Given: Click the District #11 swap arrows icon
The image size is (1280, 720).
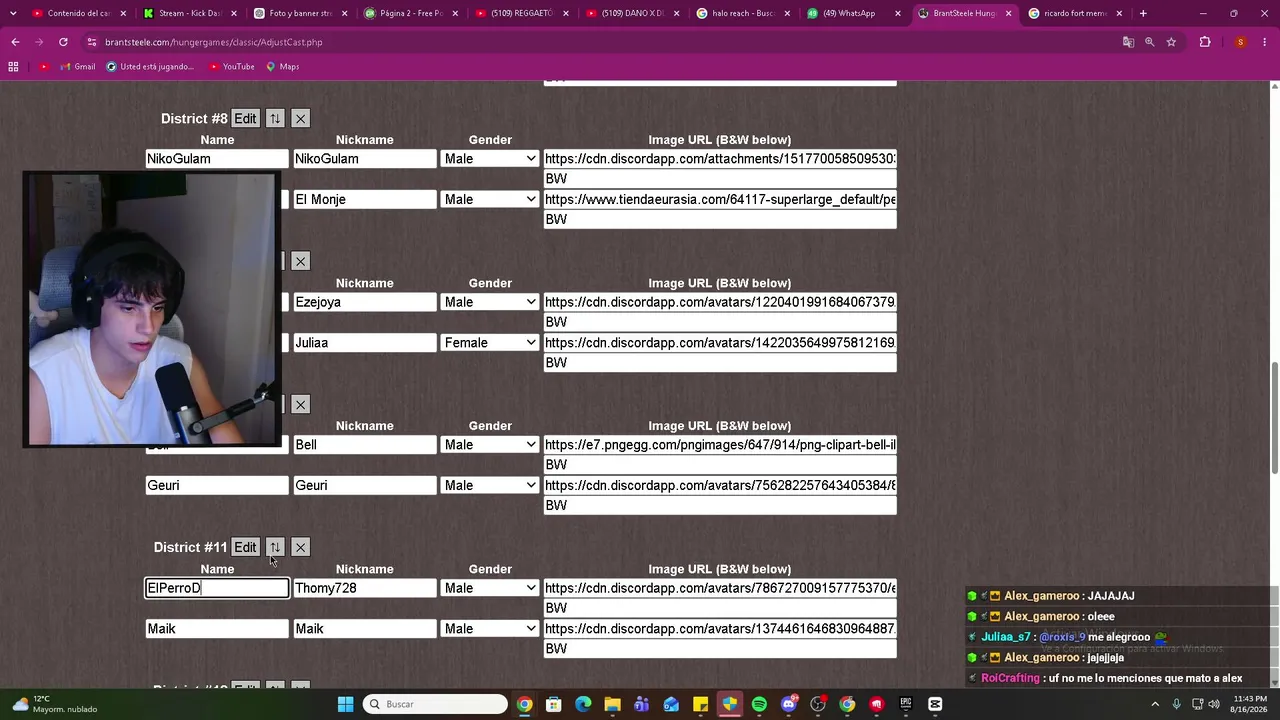Looking at the screenshot, I should tap(275, 547).
